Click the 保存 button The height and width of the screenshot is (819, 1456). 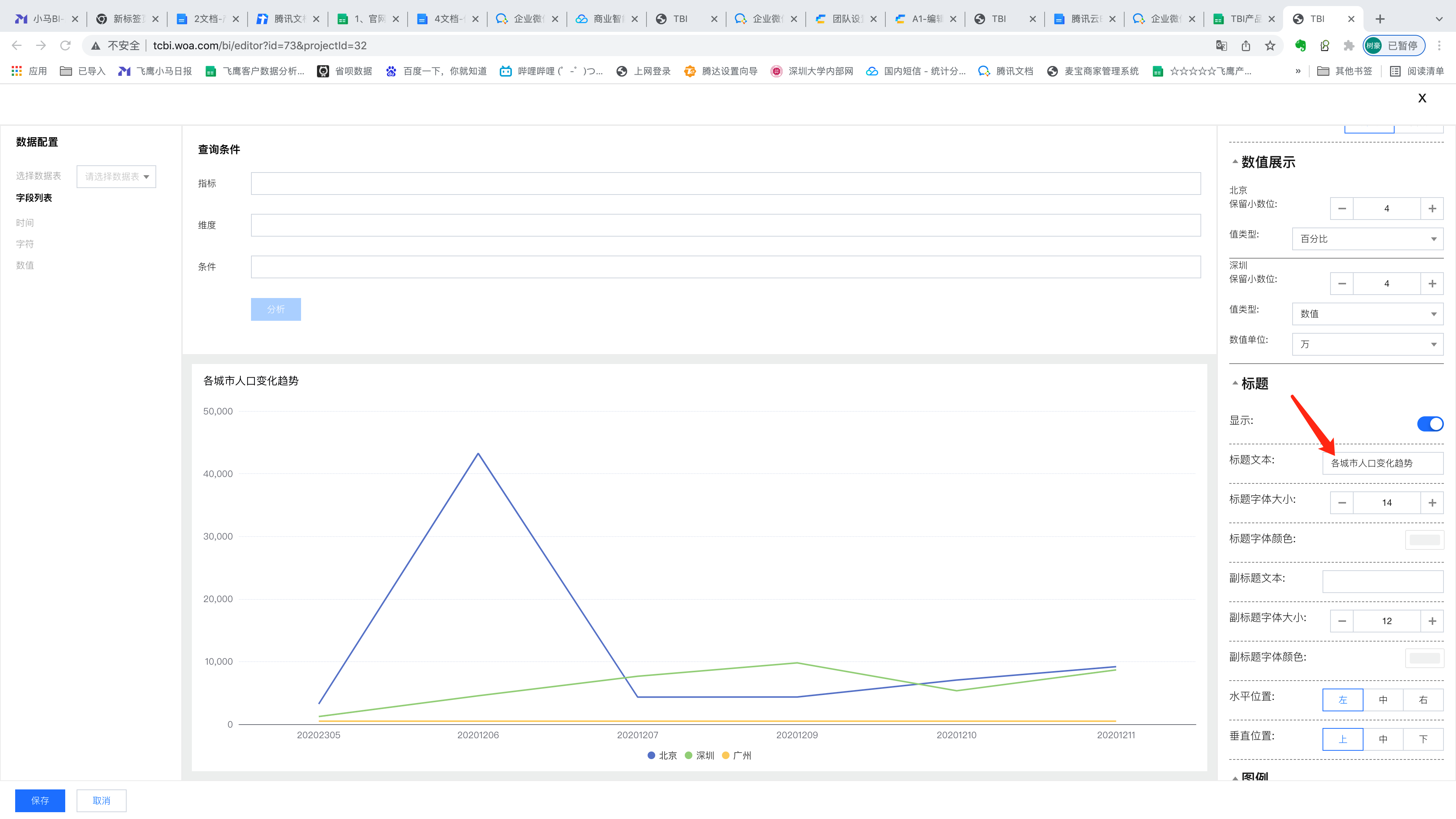point(40,800)
